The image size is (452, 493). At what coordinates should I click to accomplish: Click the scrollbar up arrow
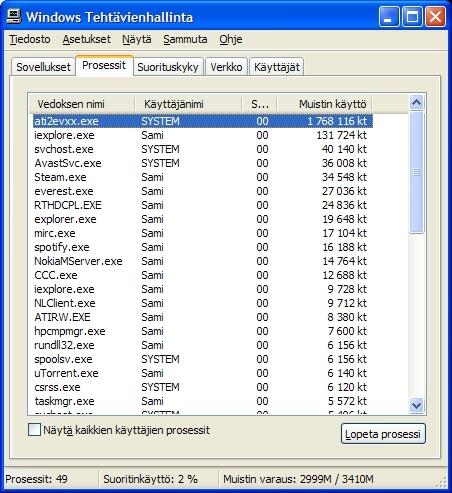pyautogui.click(x=416, y=102)
